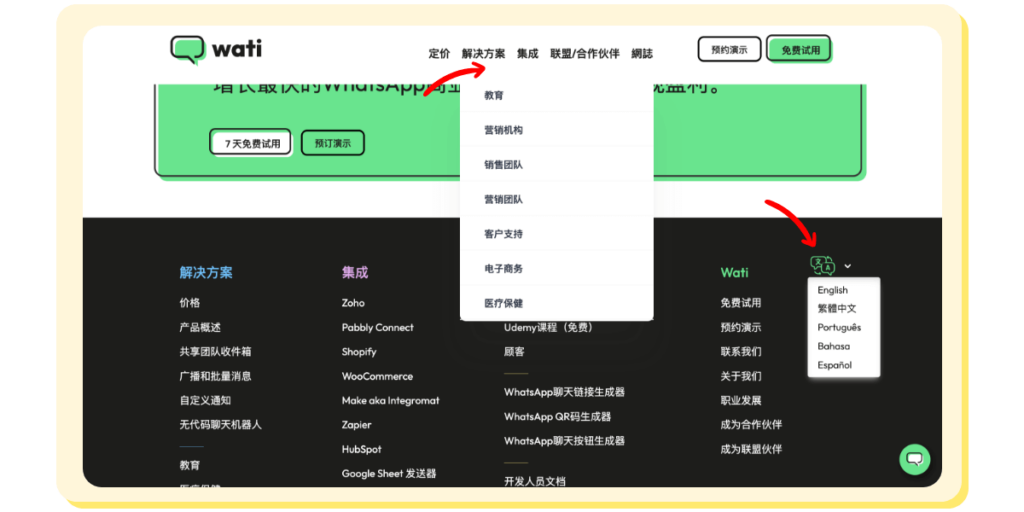Click the wati logo
The width and height of the screenshot is (1024, 512).
click(x=216, y=49)
